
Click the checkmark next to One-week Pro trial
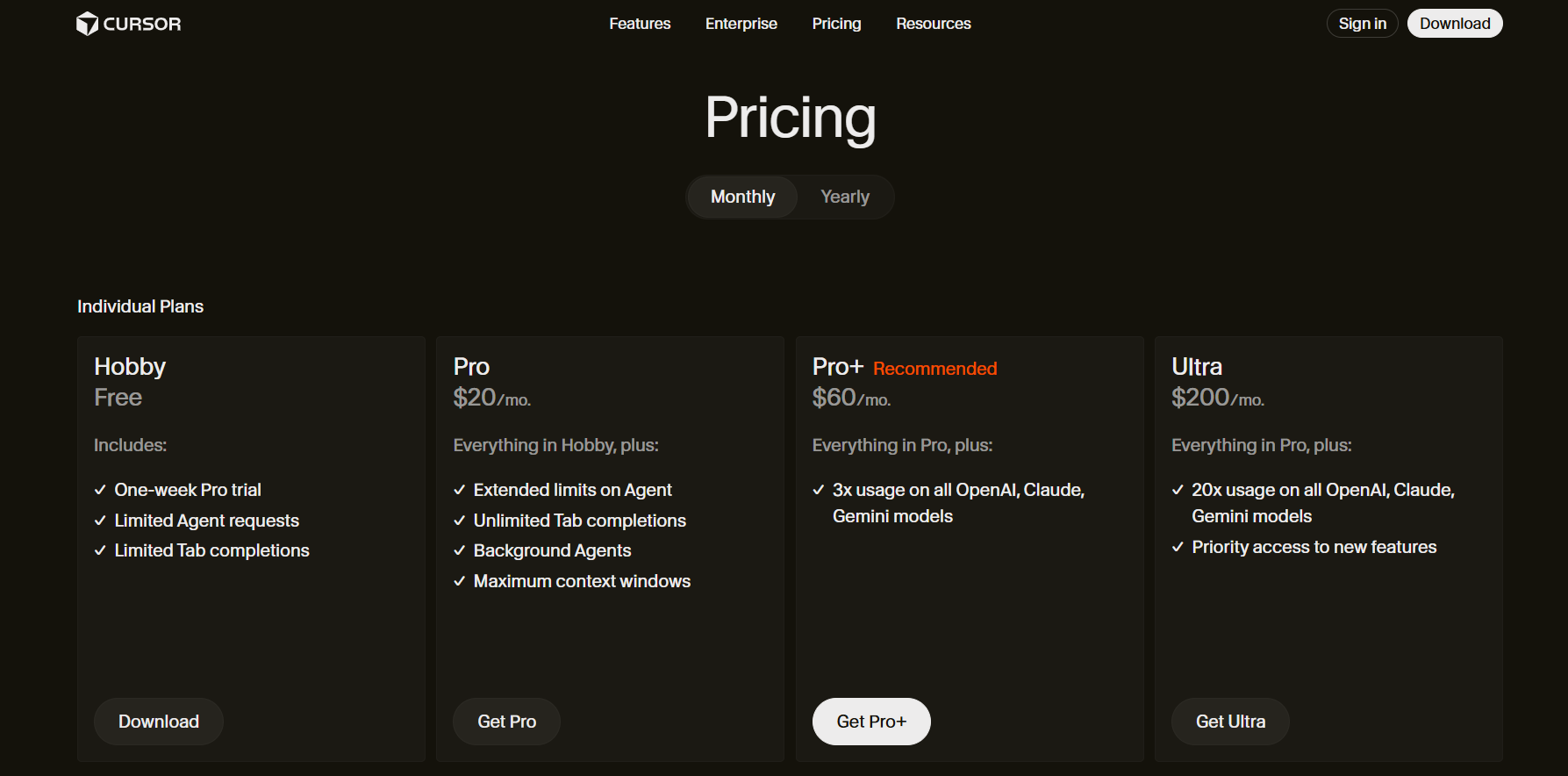tap(99, 490)
